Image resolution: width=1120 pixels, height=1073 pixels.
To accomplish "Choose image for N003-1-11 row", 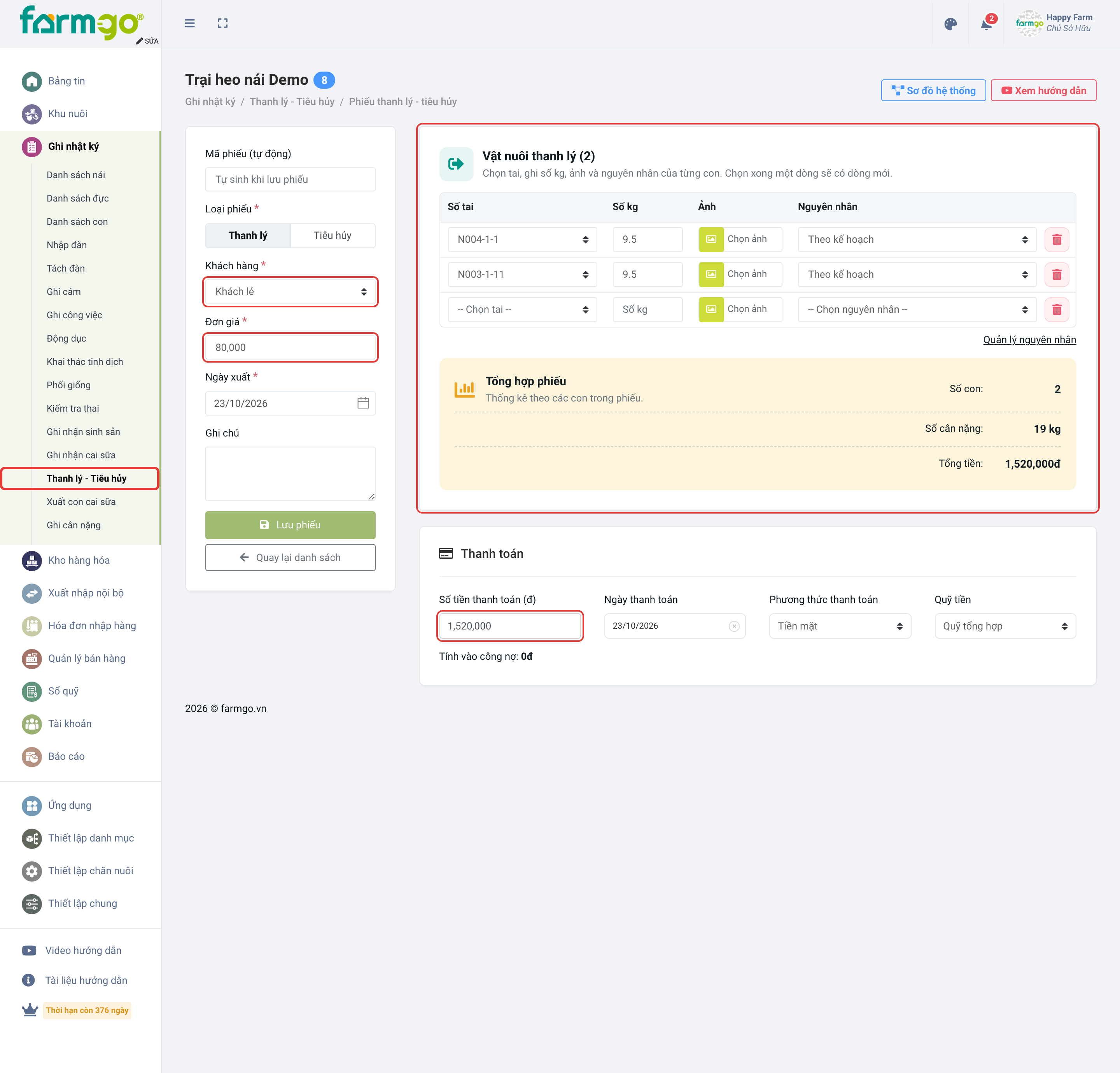I will pyautogui.click(x=740, y=274).
